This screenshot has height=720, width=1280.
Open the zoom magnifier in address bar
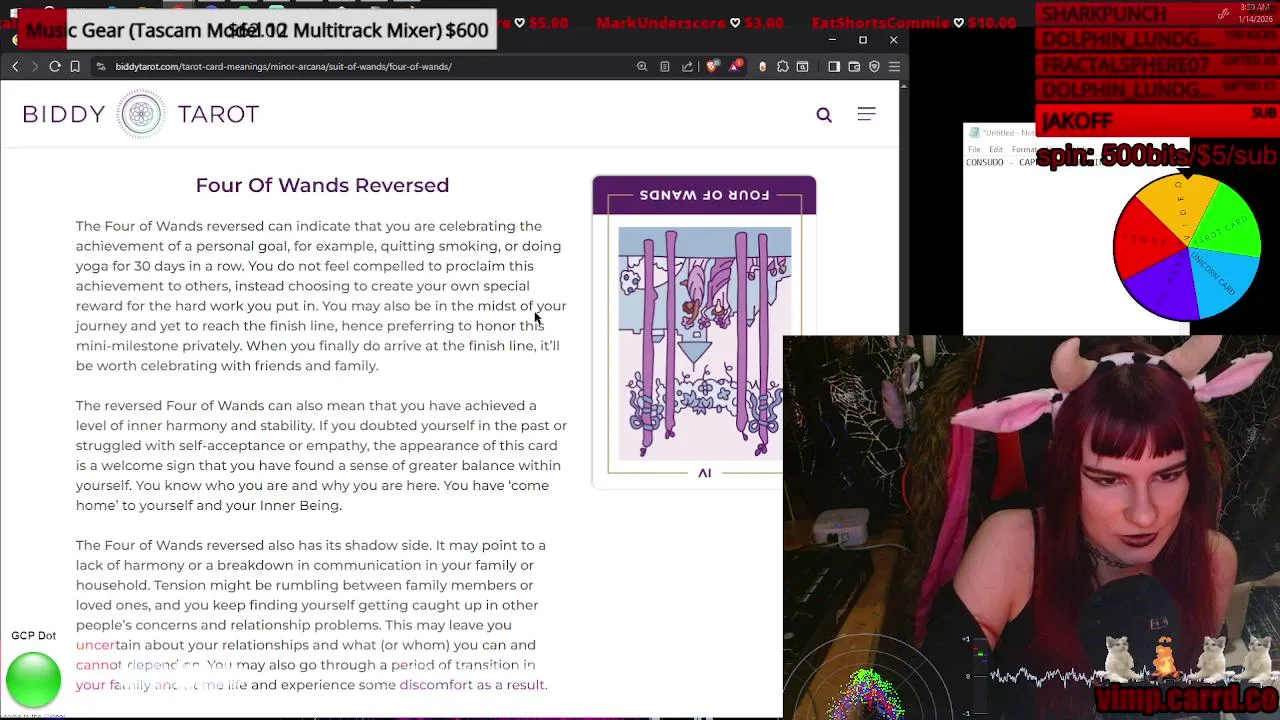(642, 66)
